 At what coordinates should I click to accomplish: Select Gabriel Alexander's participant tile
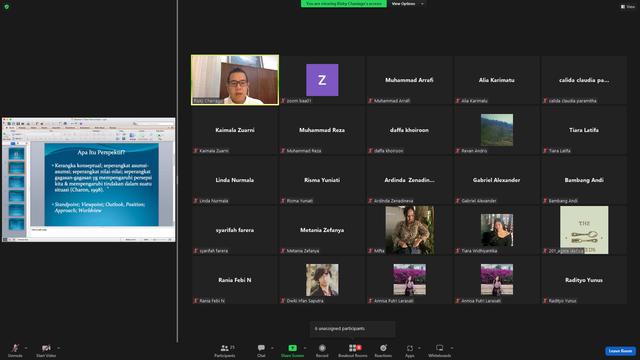(497, 180)
